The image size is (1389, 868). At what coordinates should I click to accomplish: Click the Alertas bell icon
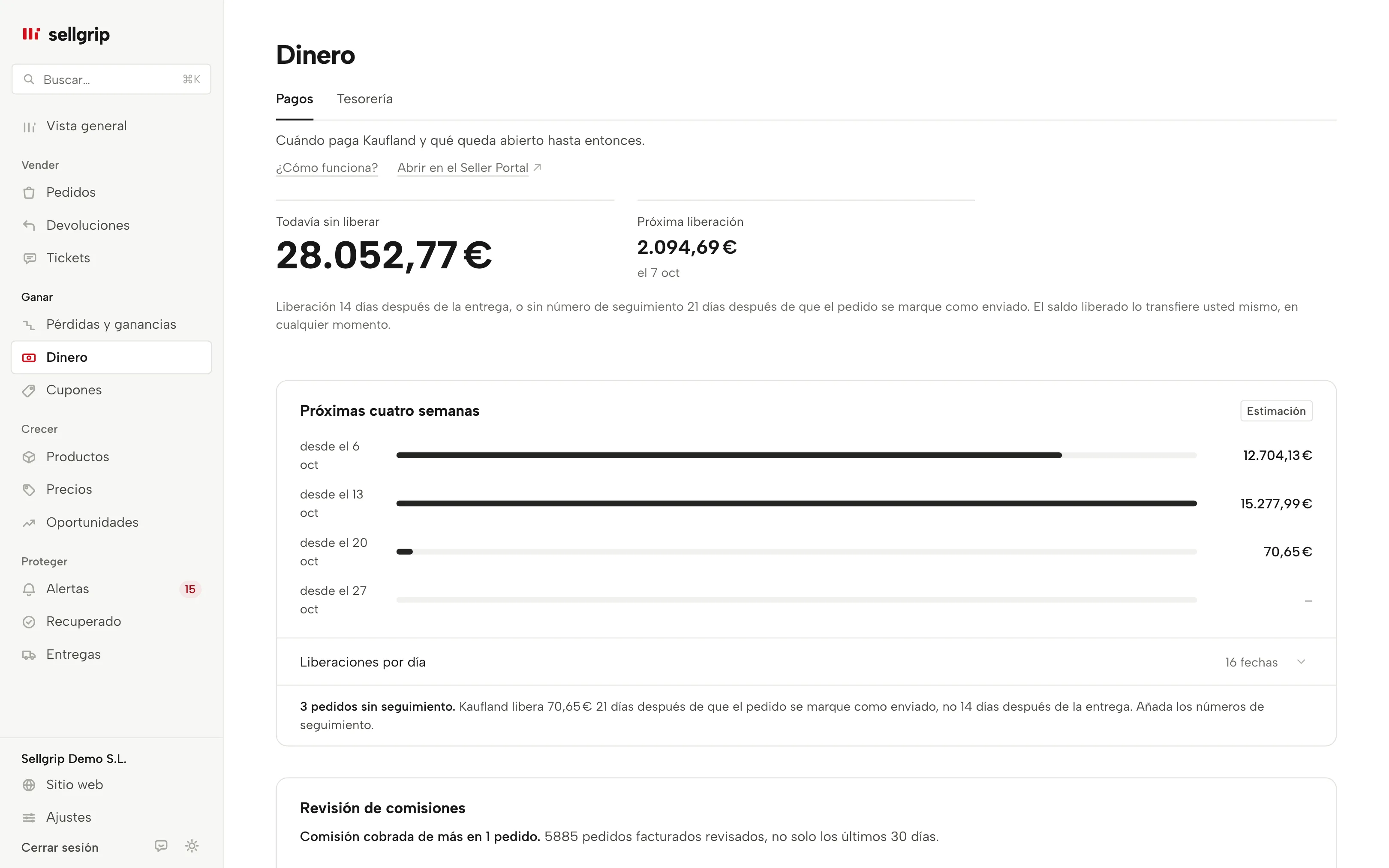(x=29, y=589)
